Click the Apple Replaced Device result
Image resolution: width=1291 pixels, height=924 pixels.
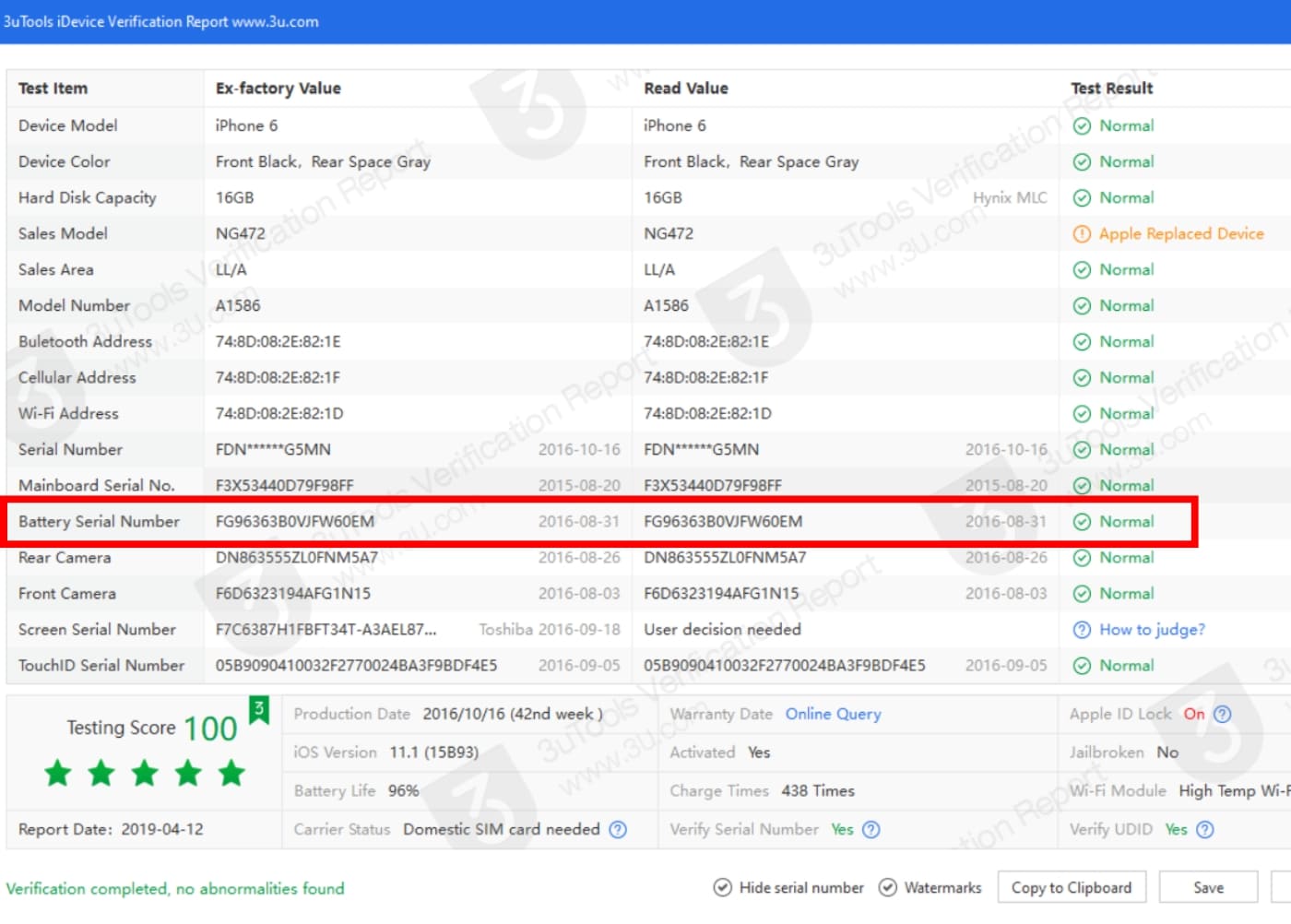[1180, 234]
